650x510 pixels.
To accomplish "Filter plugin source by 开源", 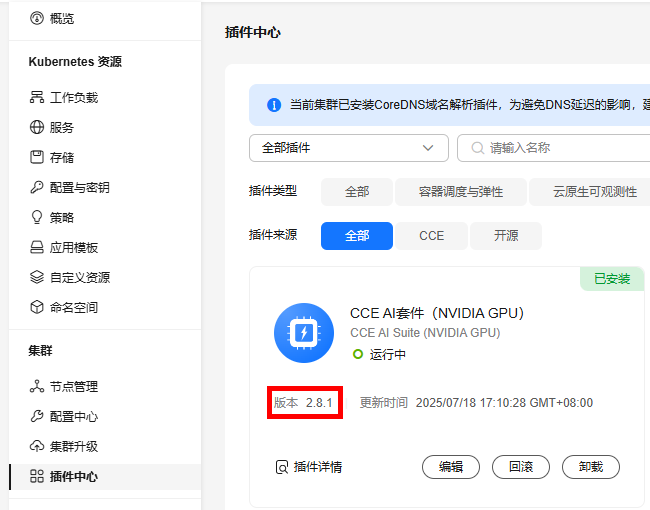I will coord(506,236).
